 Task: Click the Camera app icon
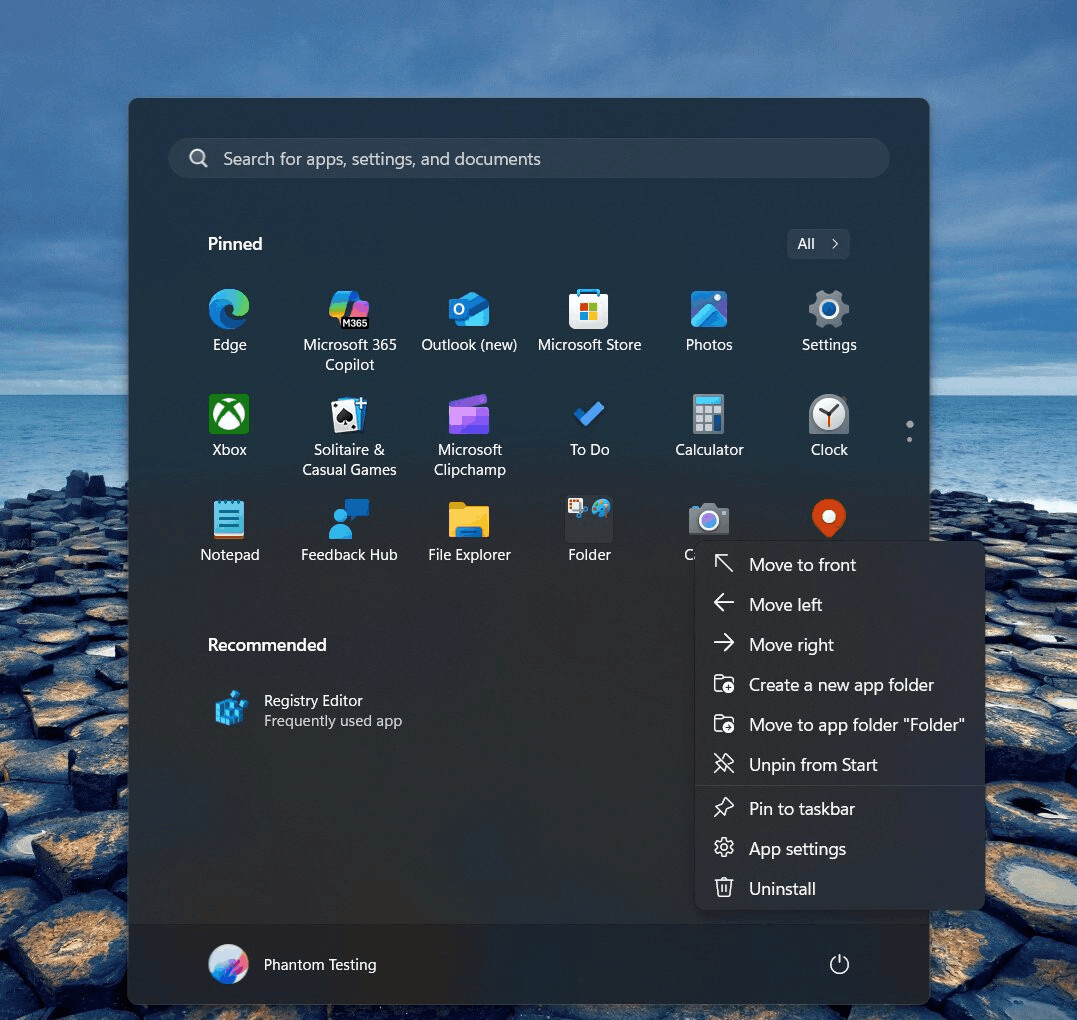[709, 519]
